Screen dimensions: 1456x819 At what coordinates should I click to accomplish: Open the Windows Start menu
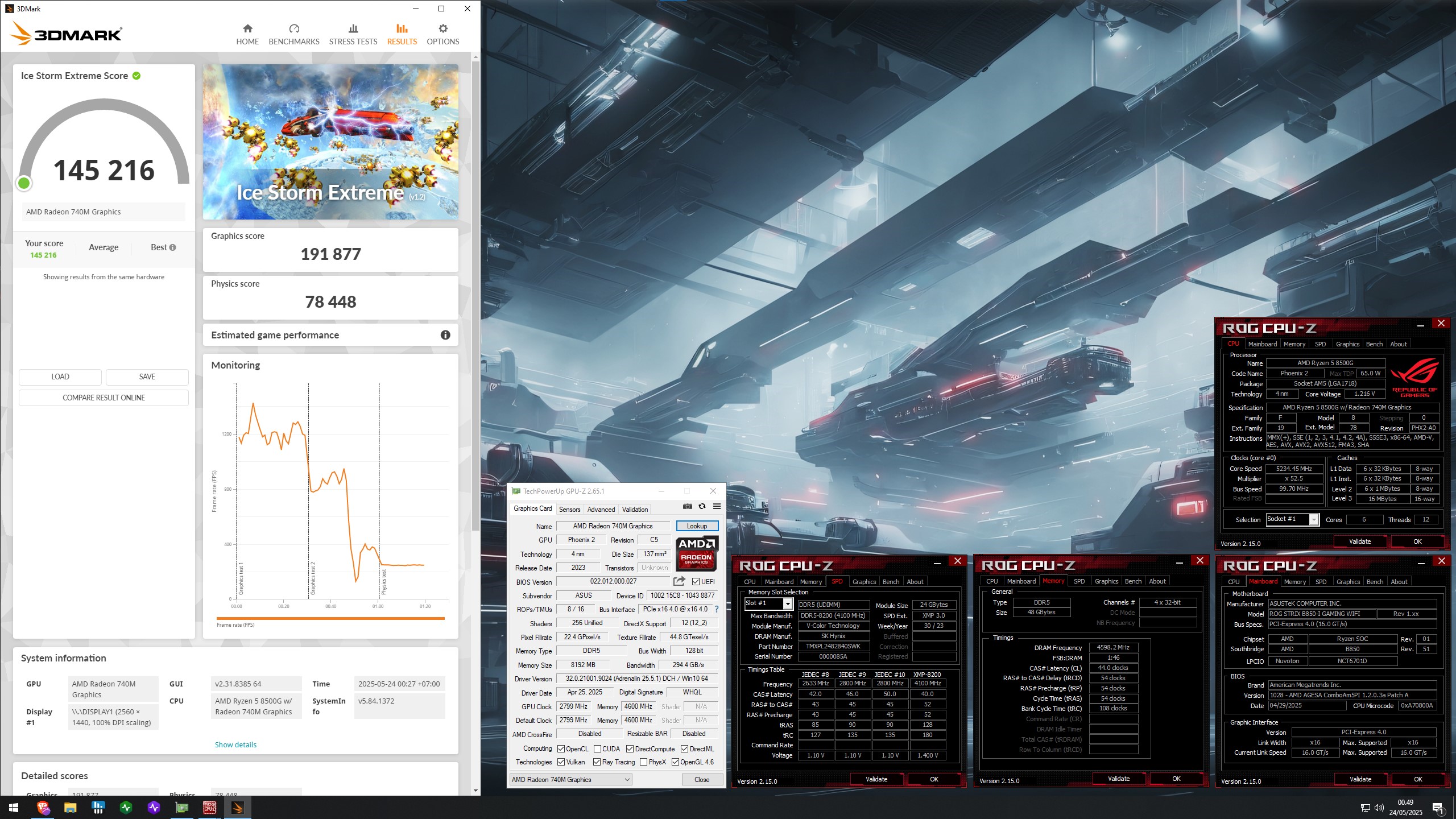coord(14,808)
